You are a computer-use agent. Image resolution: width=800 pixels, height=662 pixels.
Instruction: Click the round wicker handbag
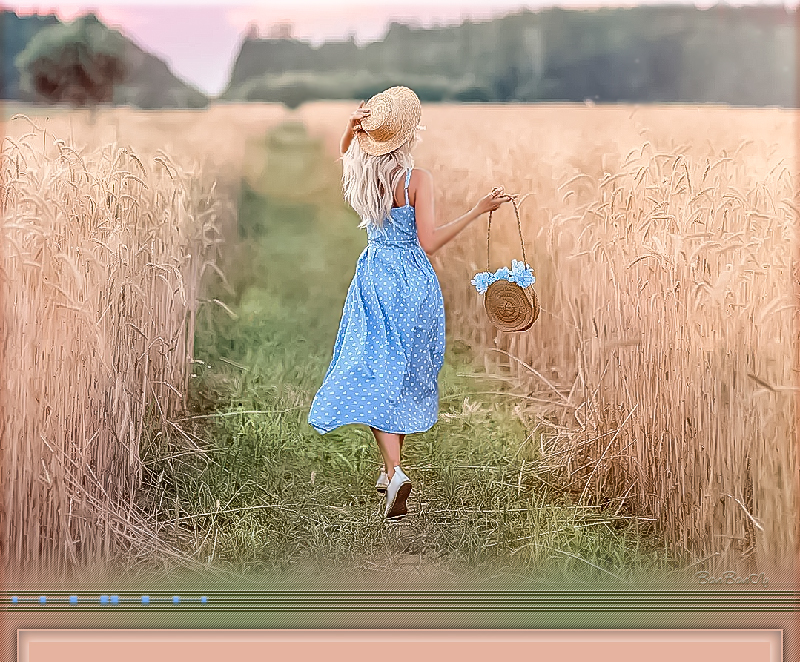point(511,305)
